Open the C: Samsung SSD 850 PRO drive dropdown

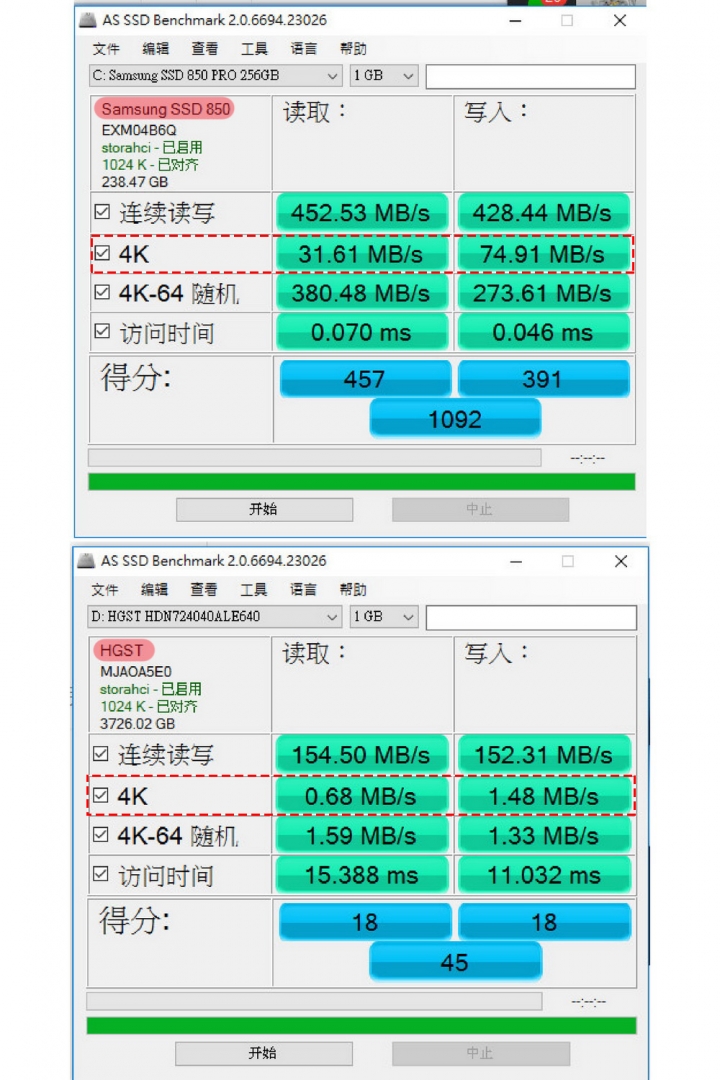(x=215, y=75)
